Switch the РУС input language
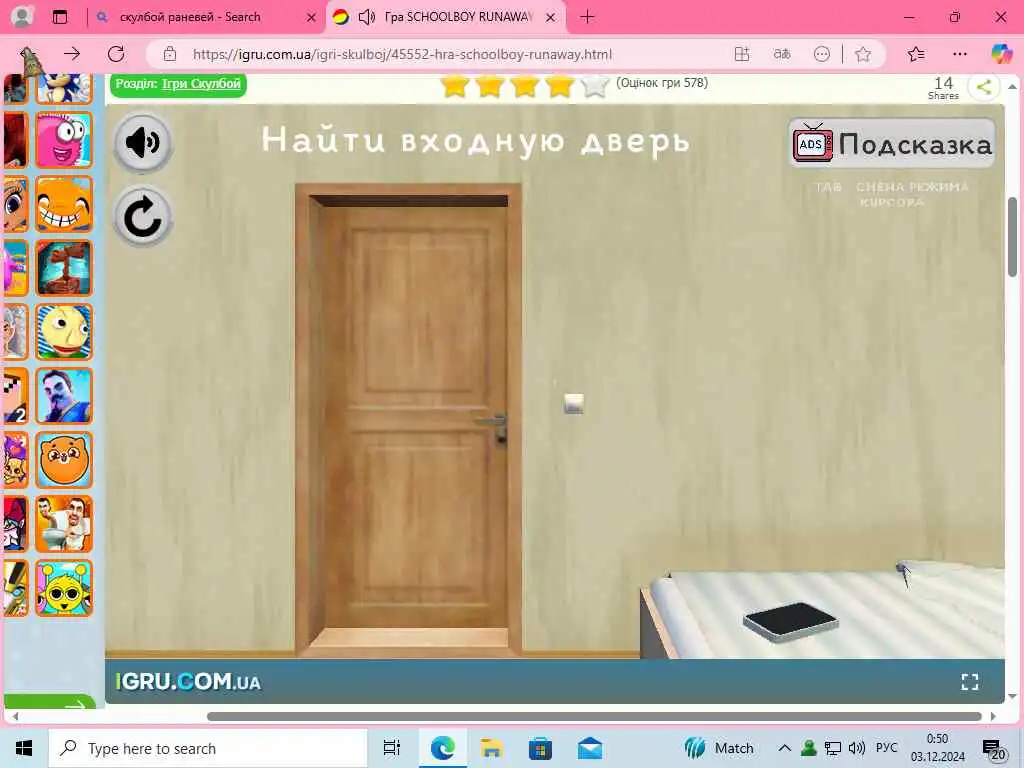This screenshot has width=1024, height=768. (886, 748)
